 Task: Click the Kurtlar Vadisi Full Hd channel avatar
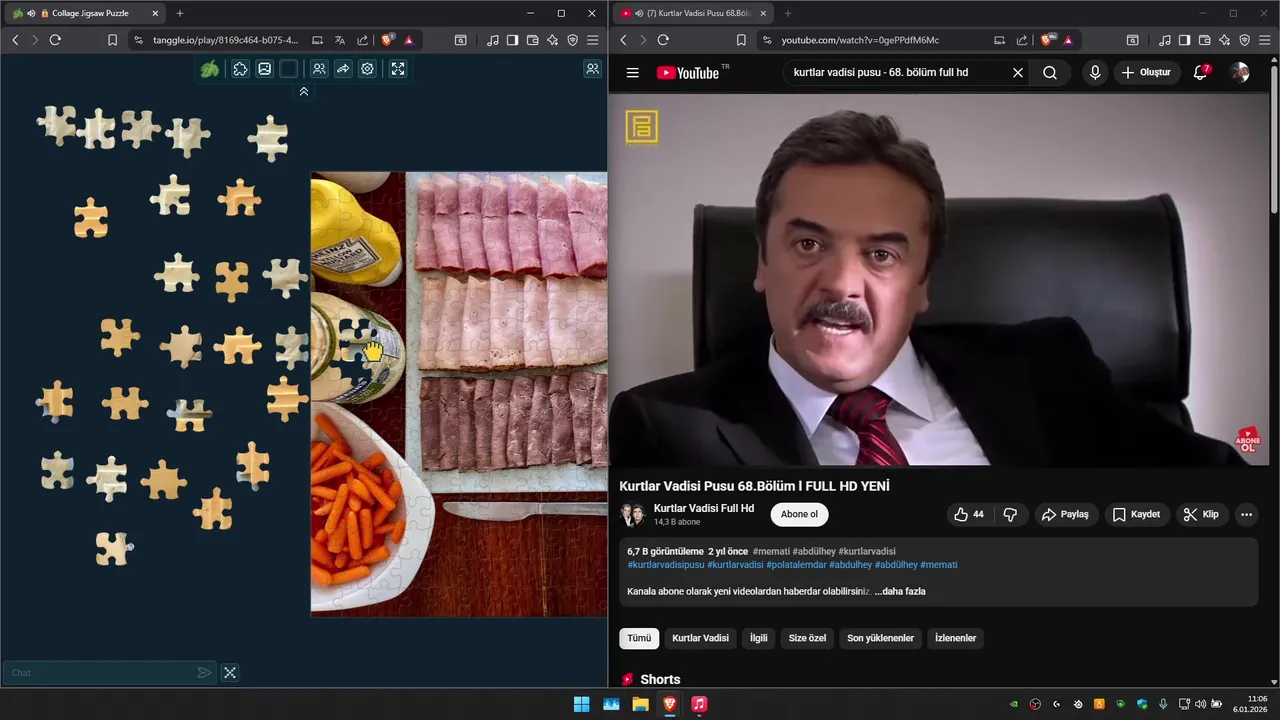pos(632,514)
